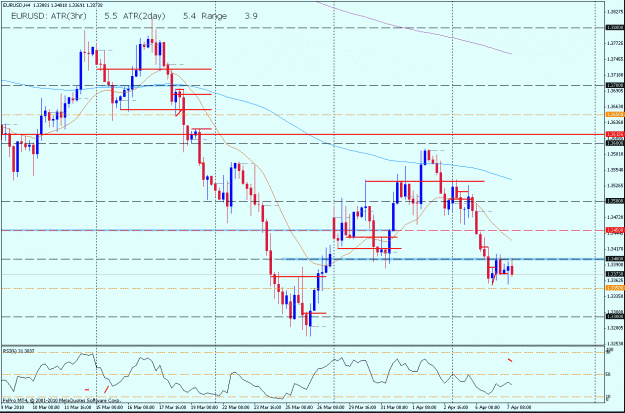Viewport: 625px width, 413px height.
Task: Click the RSI 50 level label
Action: pos(609,375)
